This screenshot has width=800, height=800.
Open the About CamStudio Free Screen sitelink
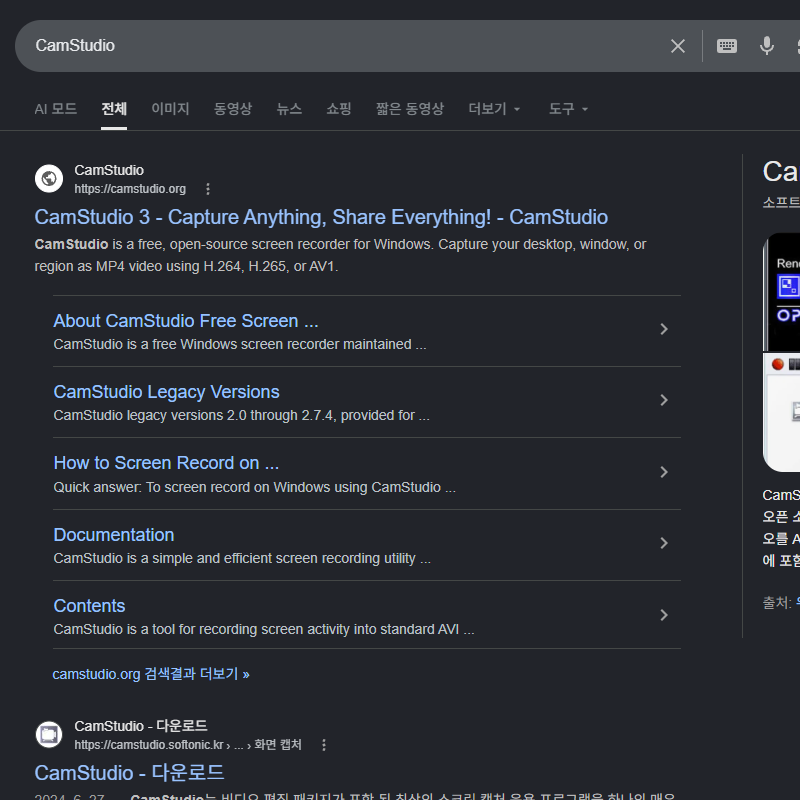point(186,321)
